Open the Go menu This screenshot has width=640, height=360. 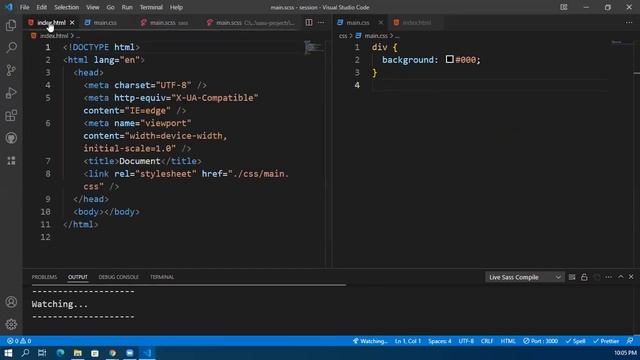(110, 7)
